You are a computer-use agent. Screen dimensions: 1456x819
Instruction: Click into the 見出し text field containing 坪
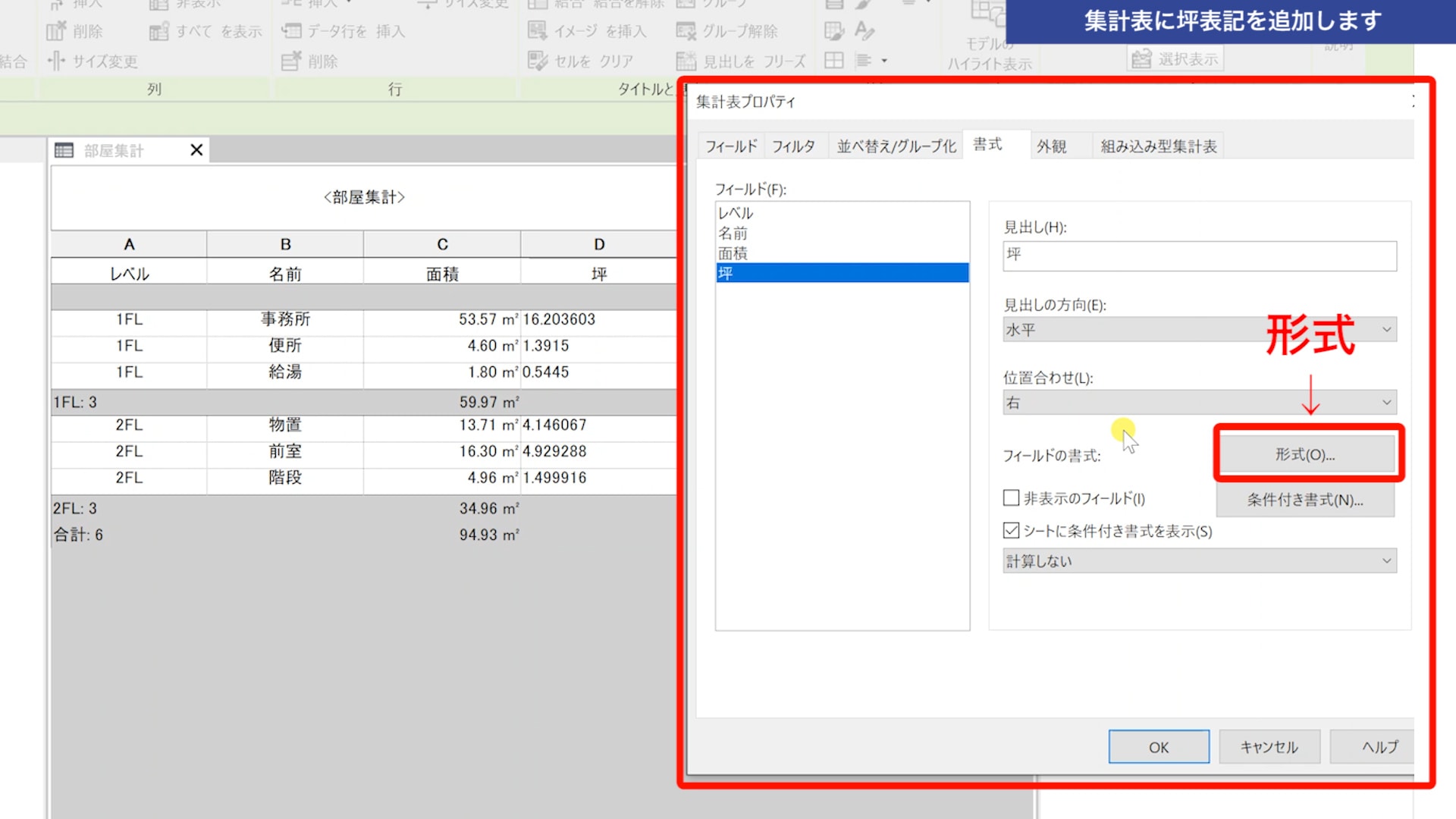pyautogui.click(x=1199, y=256)
